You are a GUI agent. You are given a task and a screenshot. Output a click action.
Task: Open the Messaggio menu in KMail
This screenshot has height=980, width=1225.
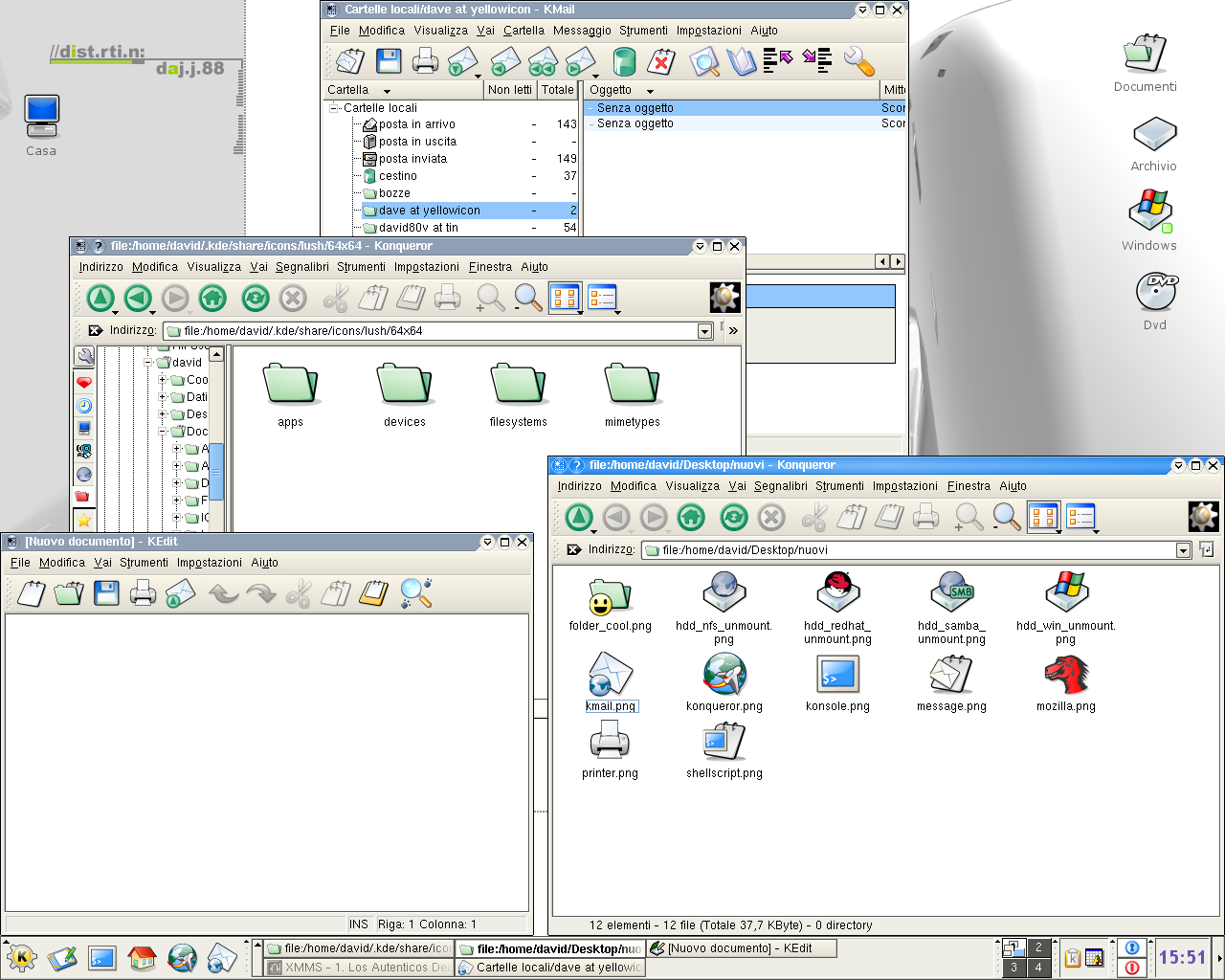coord(582,31)
